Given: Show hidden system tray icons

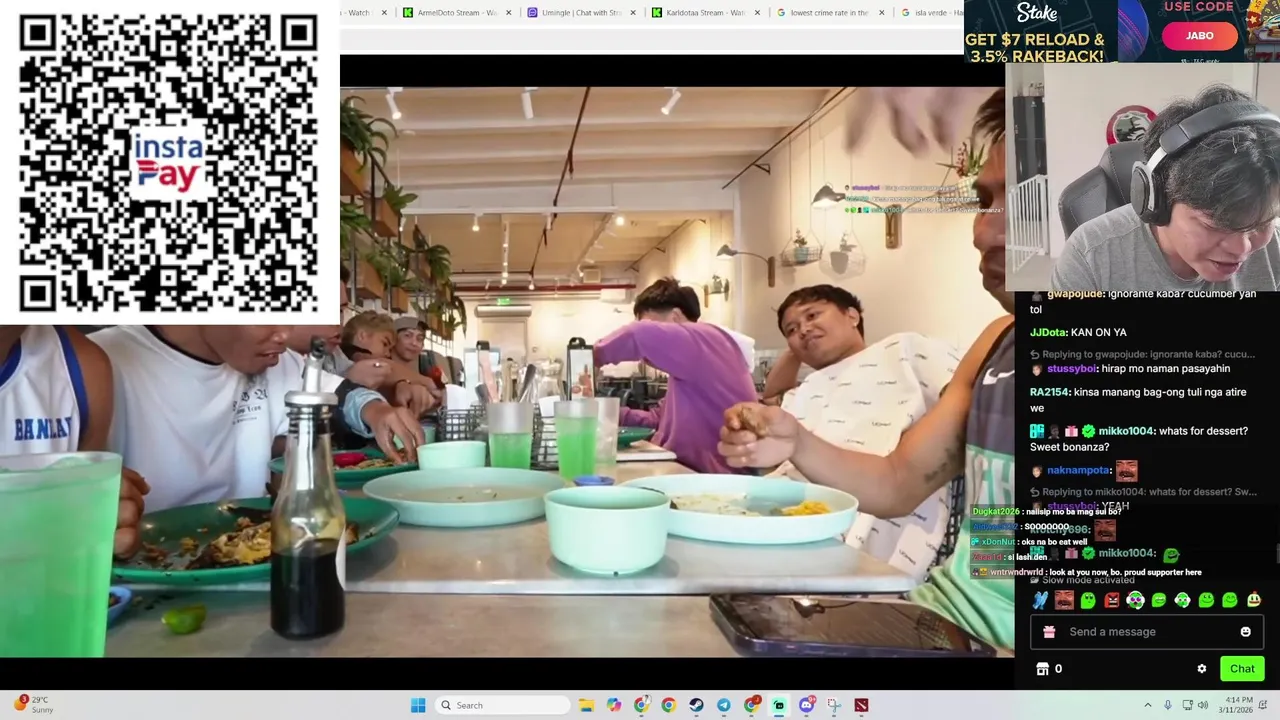Looking at the screenshot, I should point(1147,705).
